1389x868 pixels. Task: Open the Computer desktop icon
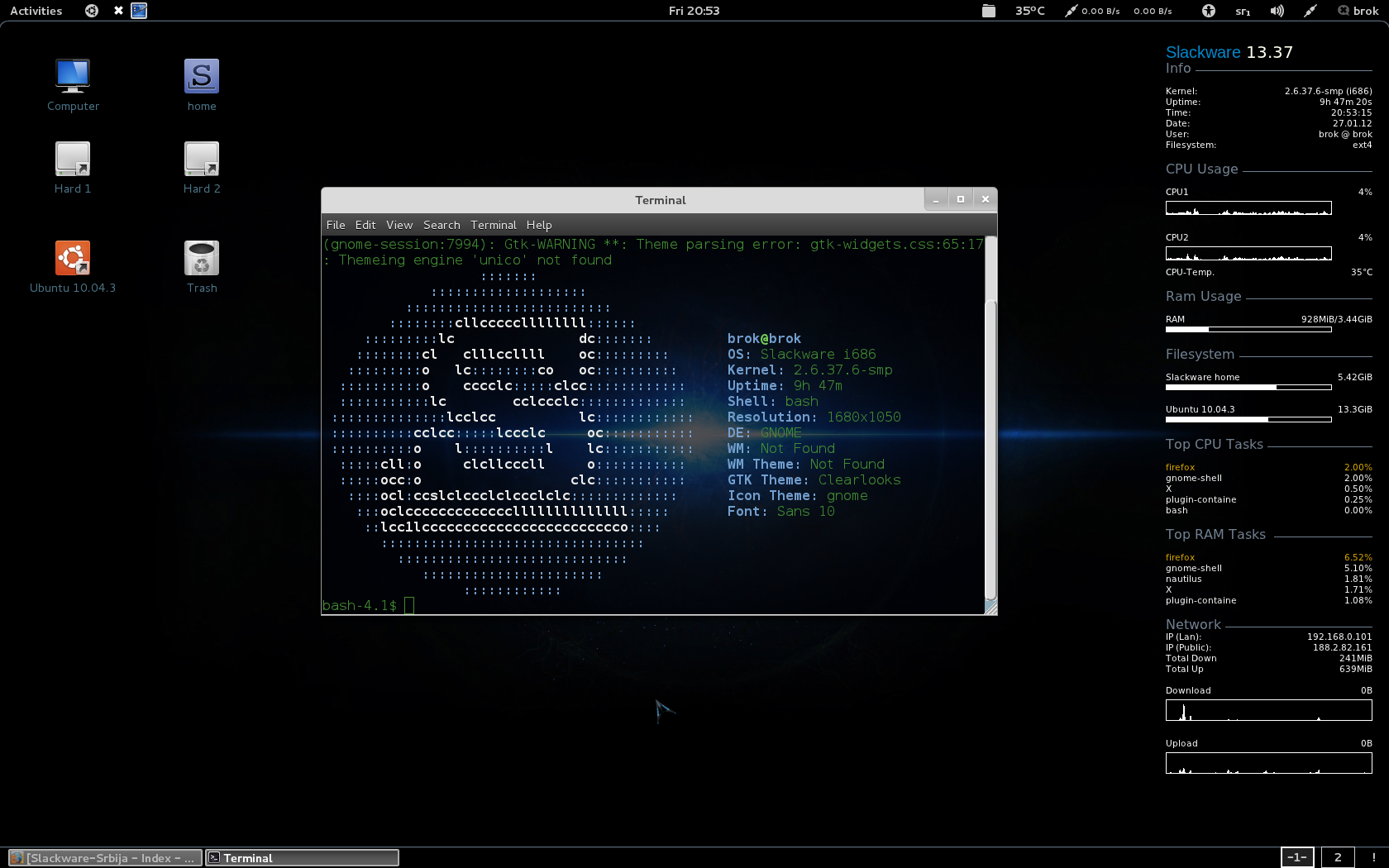point(73,77)
